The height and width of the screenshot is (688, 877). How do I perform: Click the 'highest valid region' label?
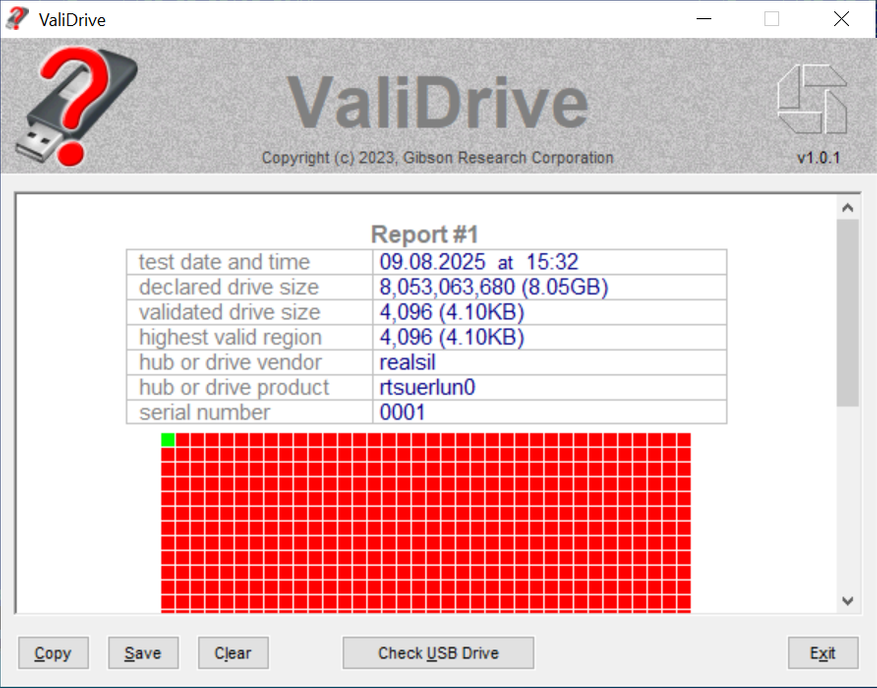click(230, 337)
